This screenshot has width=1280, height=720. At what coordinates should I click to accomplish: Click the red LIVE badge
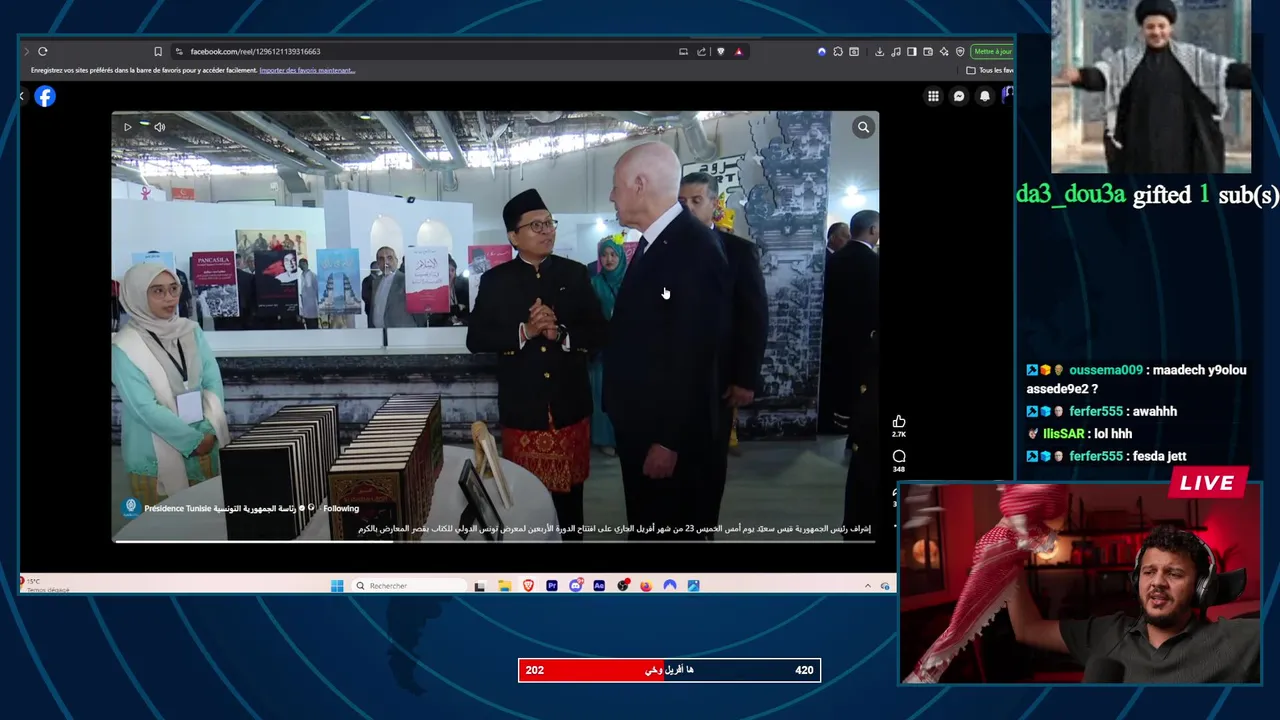[1207, 483]
